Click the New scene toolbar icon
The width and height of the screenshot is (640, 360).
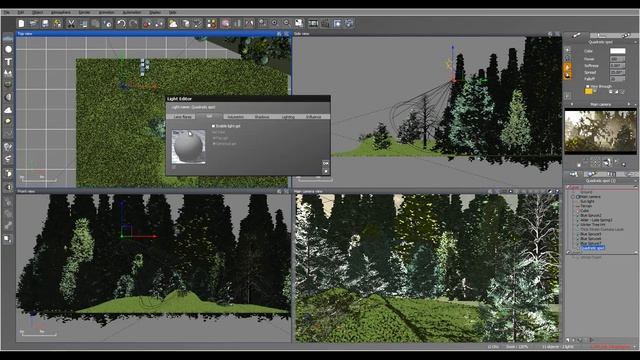[21, 24]
